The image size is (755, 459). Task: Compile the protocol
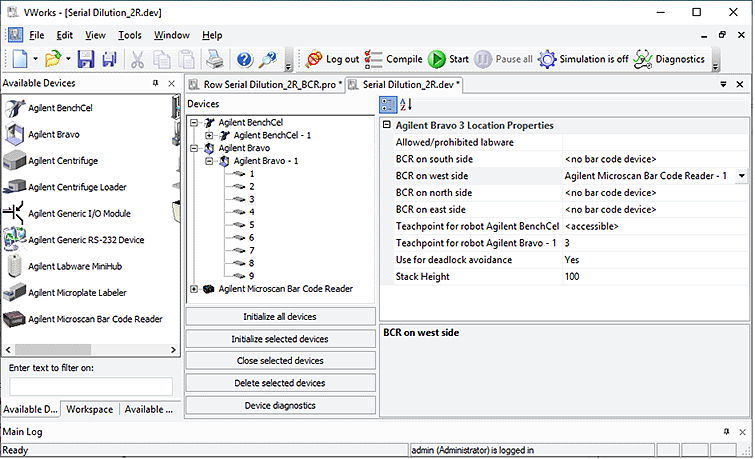coord(393,59)
